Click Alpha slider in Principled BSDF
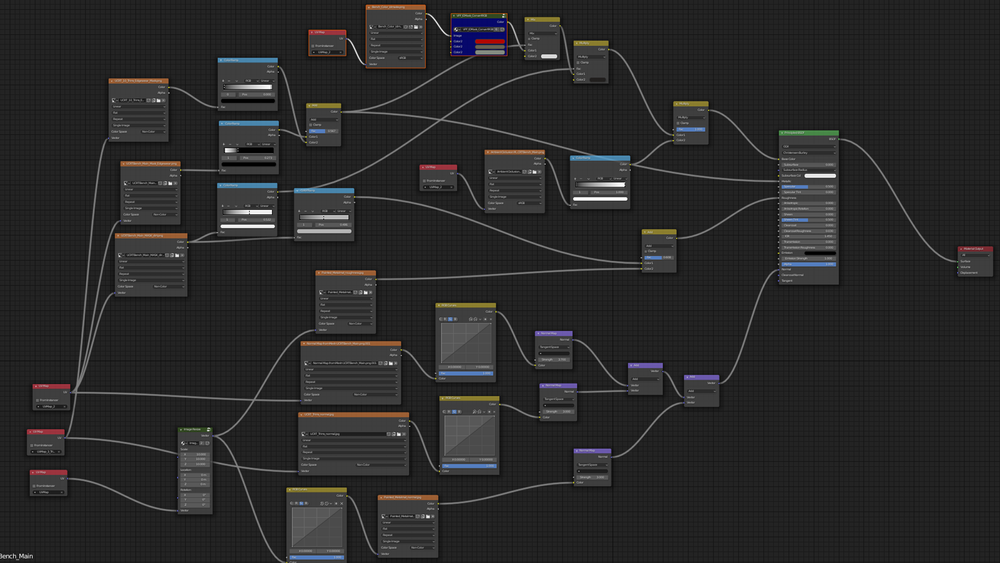This screenshot has height=563, width=1000. coord(809,264)
